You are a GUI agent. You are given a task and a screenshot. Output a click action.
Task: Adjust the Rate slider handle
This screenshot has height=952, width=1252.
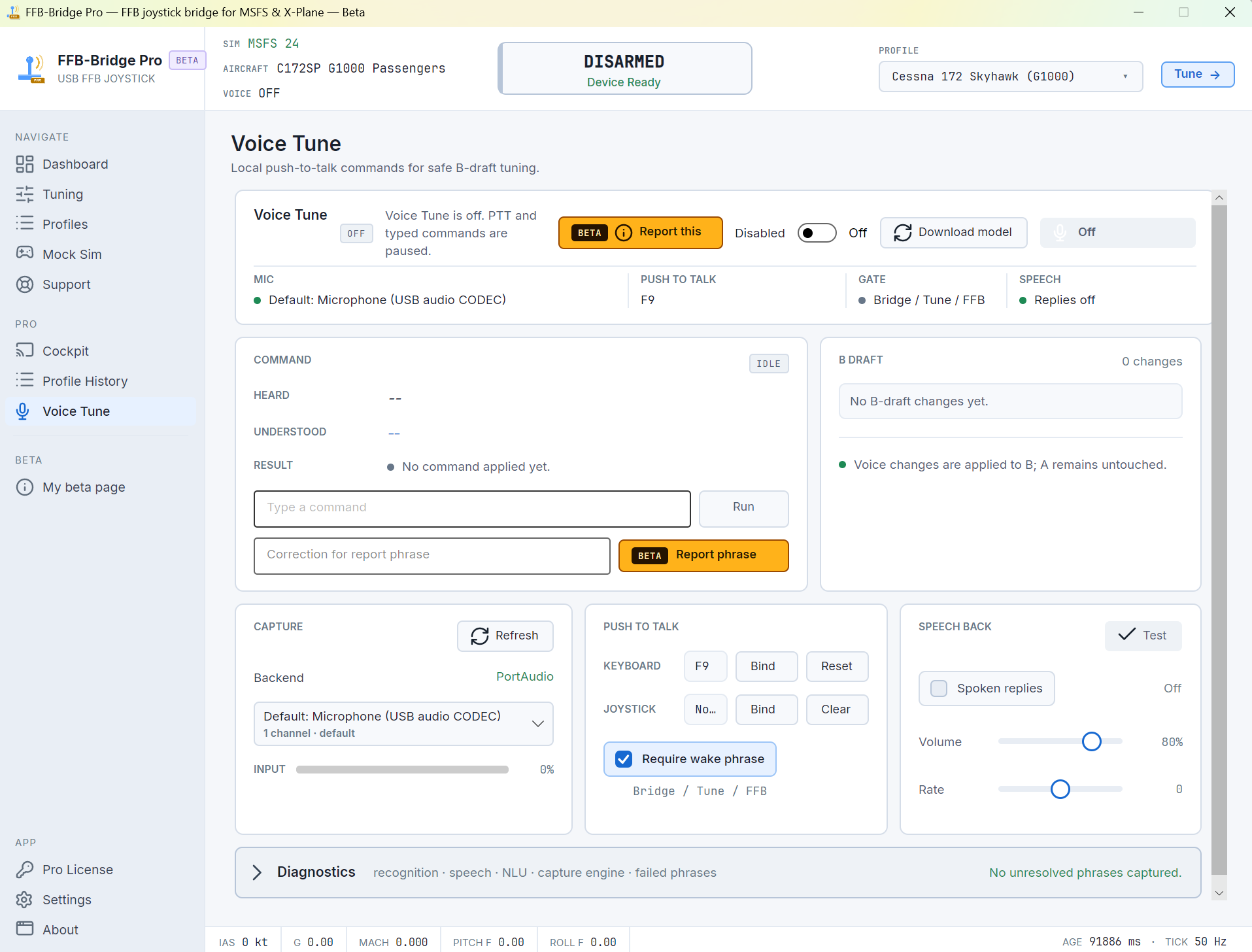[x=1060, y=789]
